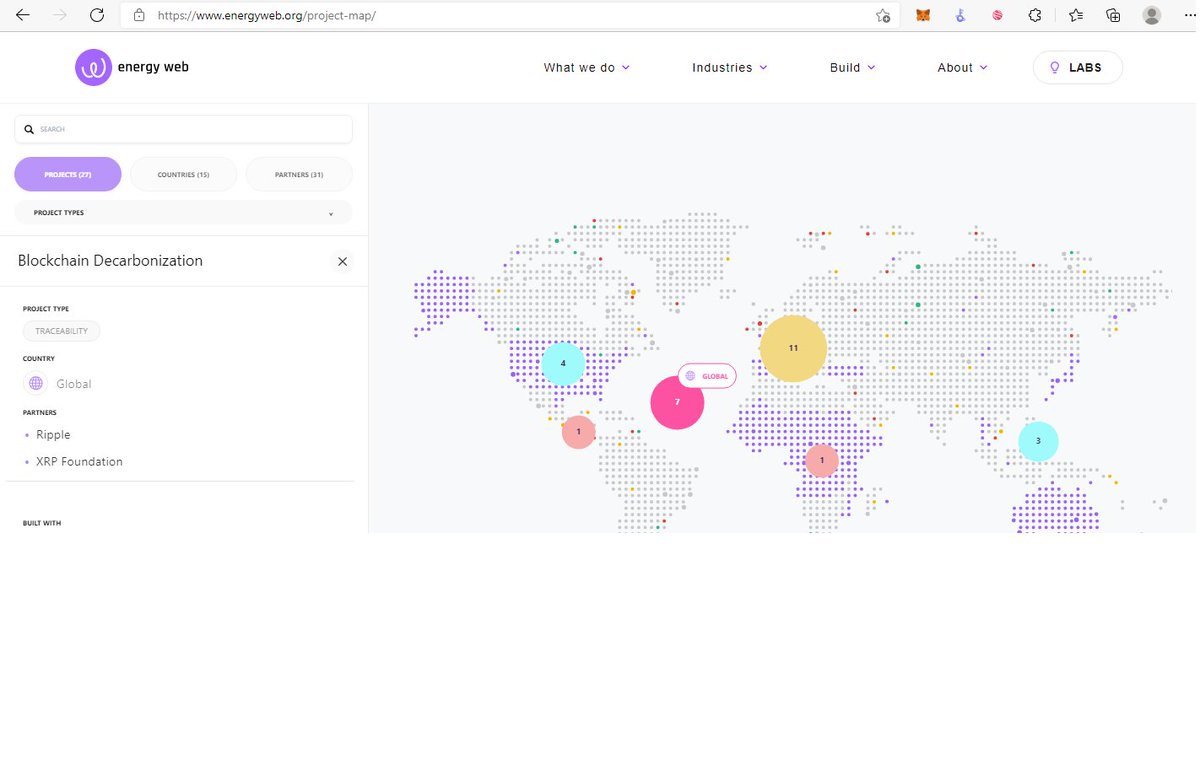The height and width of the screenshot is (765, 1200).
Task: Reload the page with refresh icon
Action: (97, 15)
